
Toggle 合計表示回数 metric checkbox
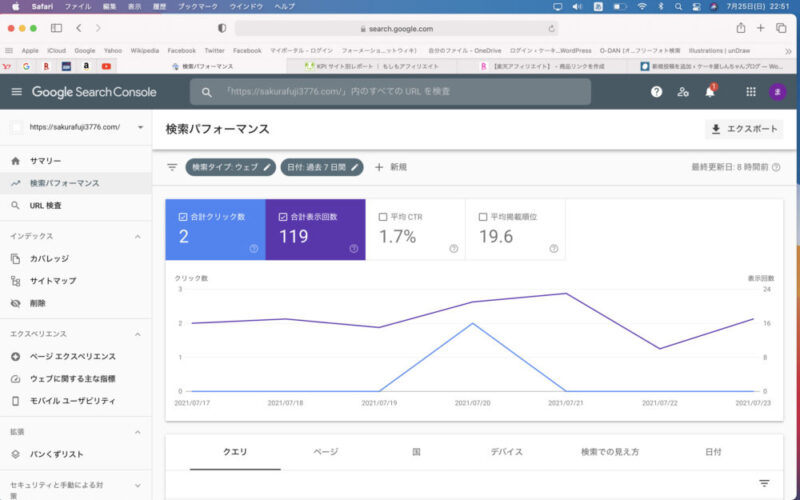[283, 217]
